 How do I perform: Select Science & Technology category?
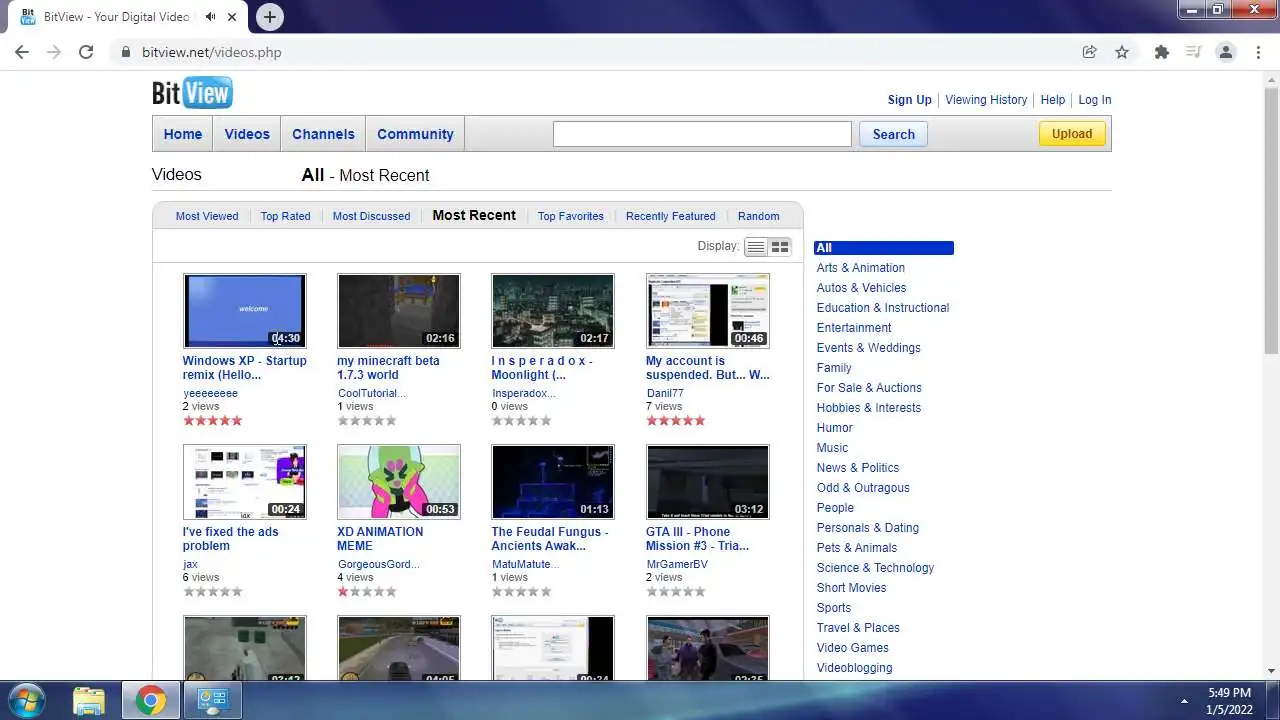pyautogui.click(x=875, y=568)
